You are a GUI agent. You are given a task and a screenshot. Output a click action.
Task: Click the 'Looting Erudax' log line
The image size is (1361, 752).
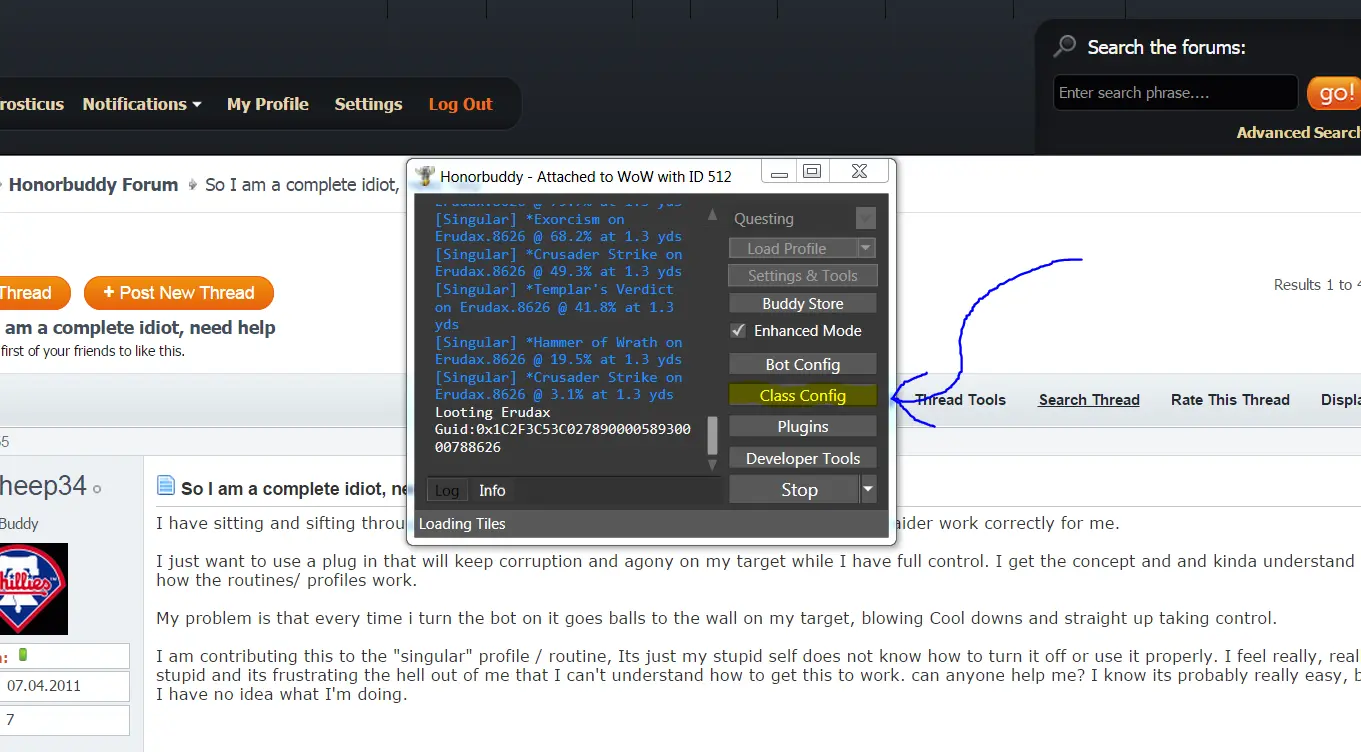[493, 412]
